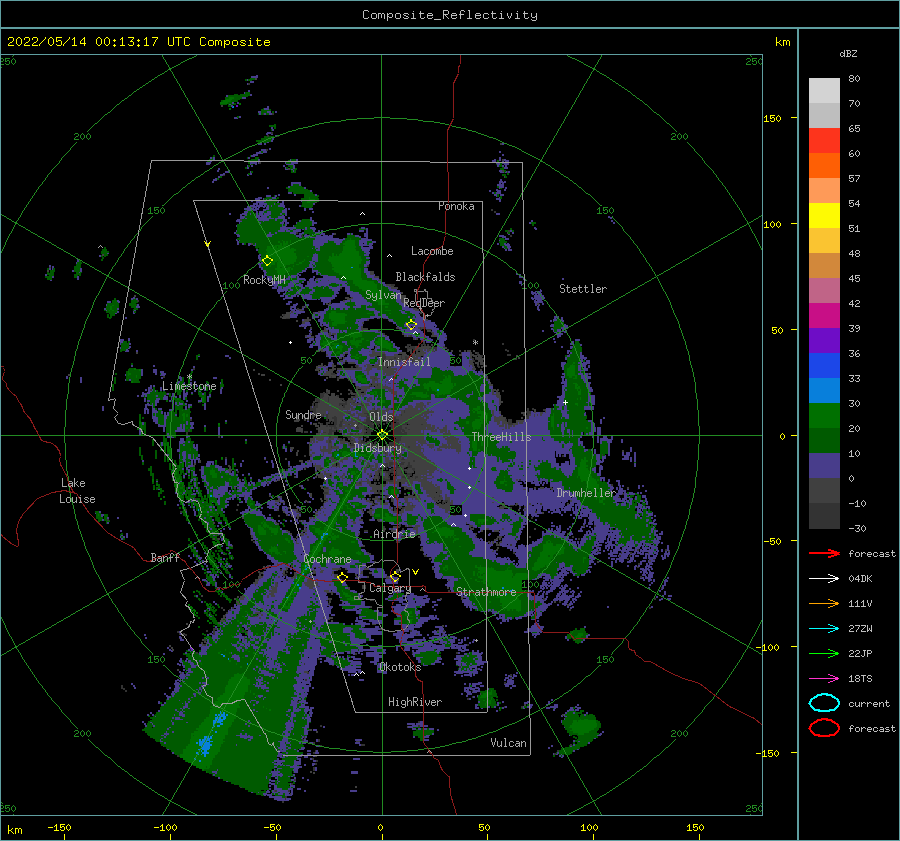This screenshot has width=900, height=841.
Task: Select the yellow swatch between 54 and 51 dBZ
Action: pos(824,216)
